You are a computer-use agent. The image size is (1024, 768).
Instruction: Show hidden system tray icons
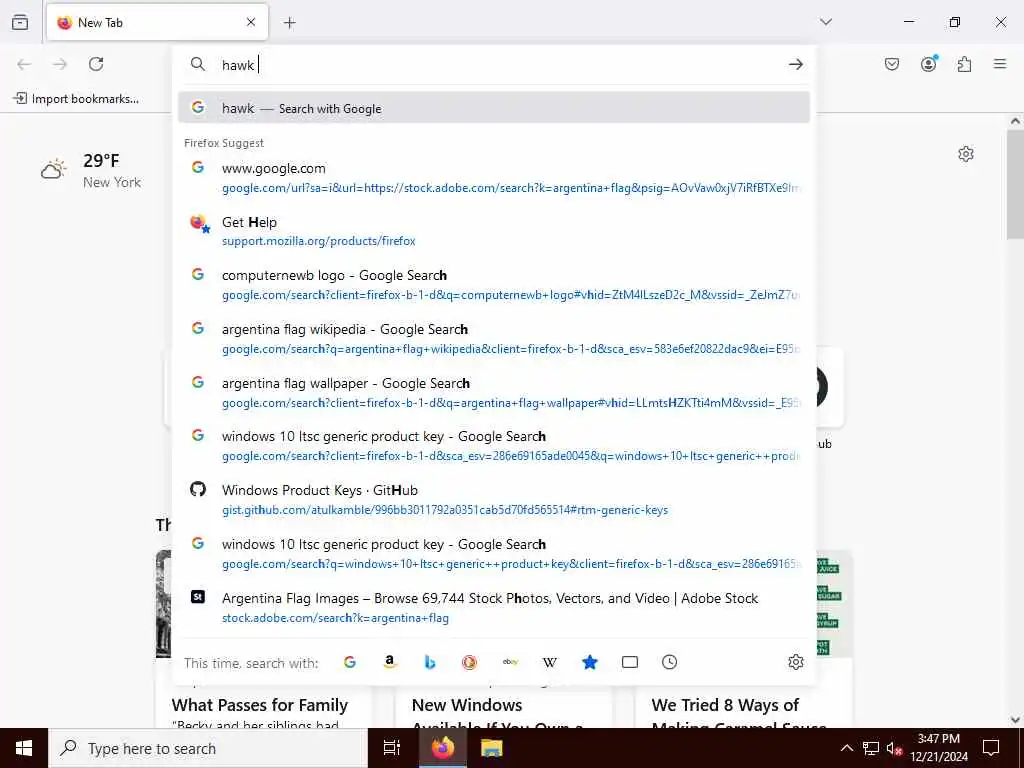click(846, 748)
